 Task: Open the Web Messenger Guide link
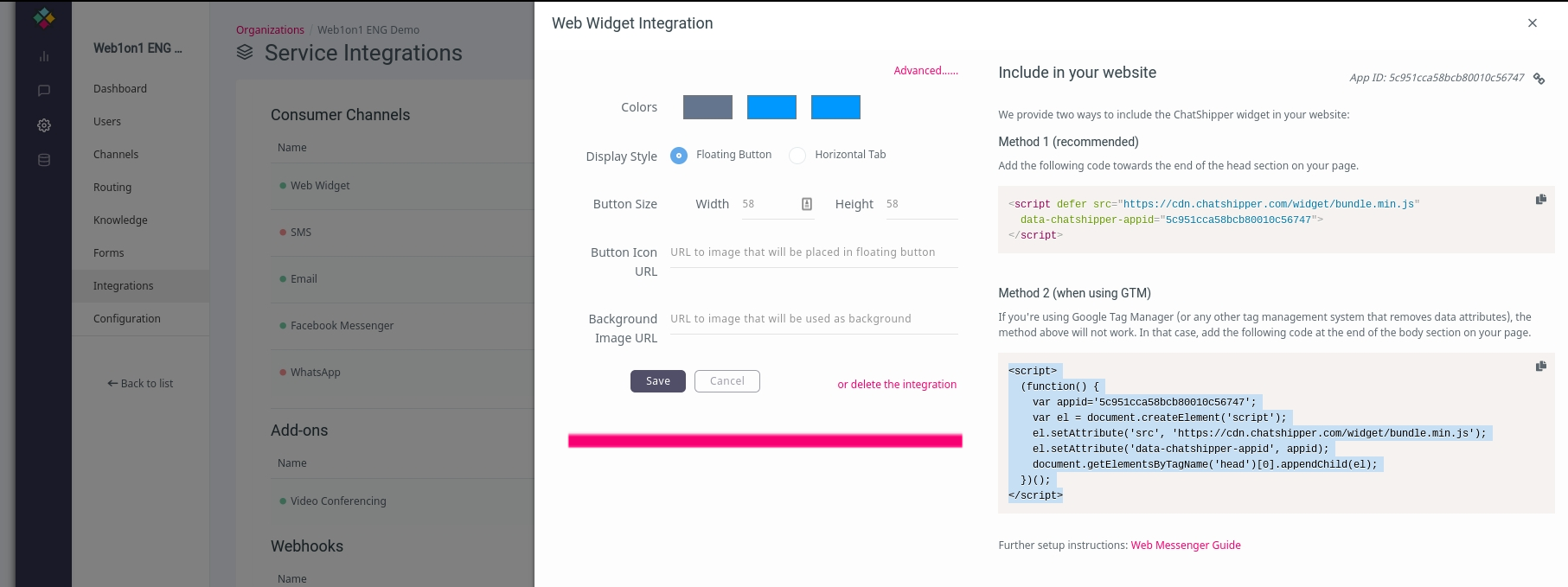(x=1186, y=546)
